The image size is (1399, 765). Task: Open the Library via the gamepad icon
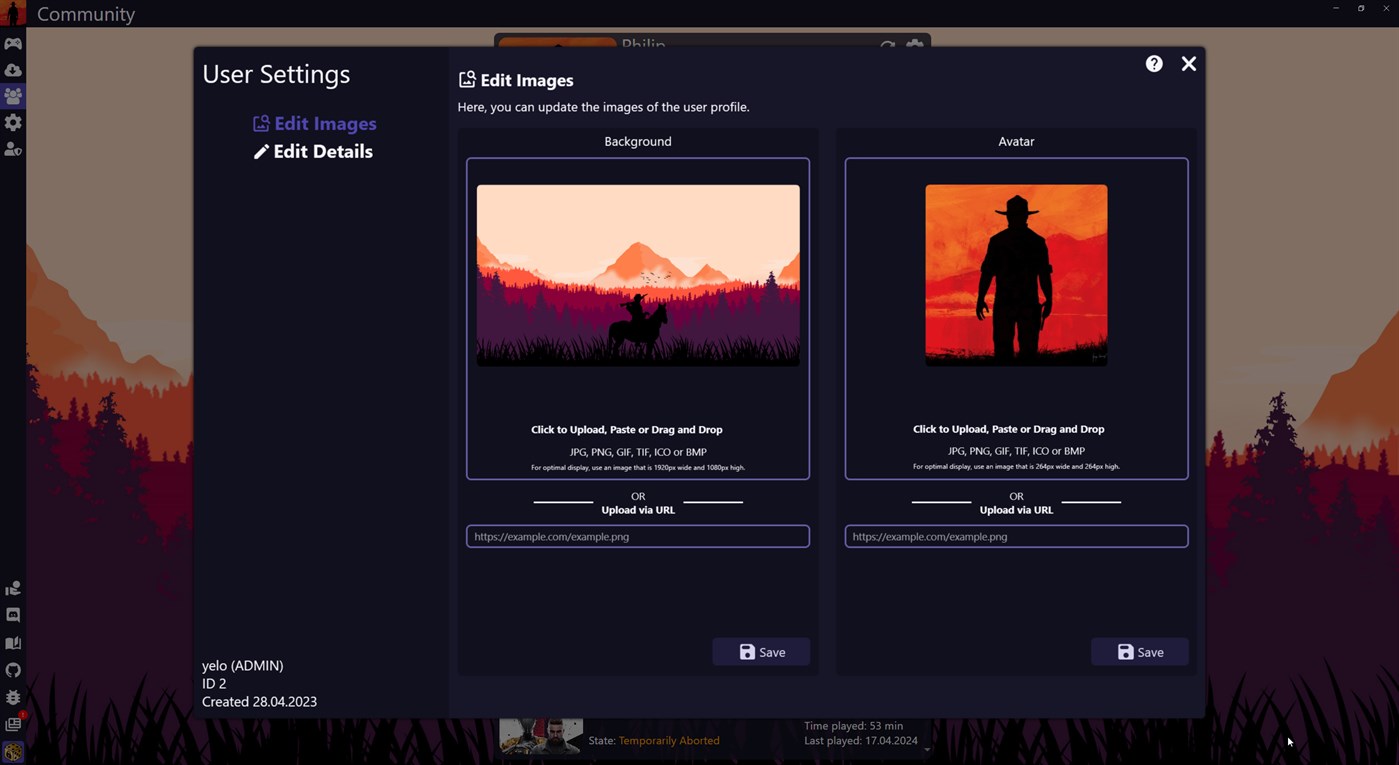pos(13,44)
